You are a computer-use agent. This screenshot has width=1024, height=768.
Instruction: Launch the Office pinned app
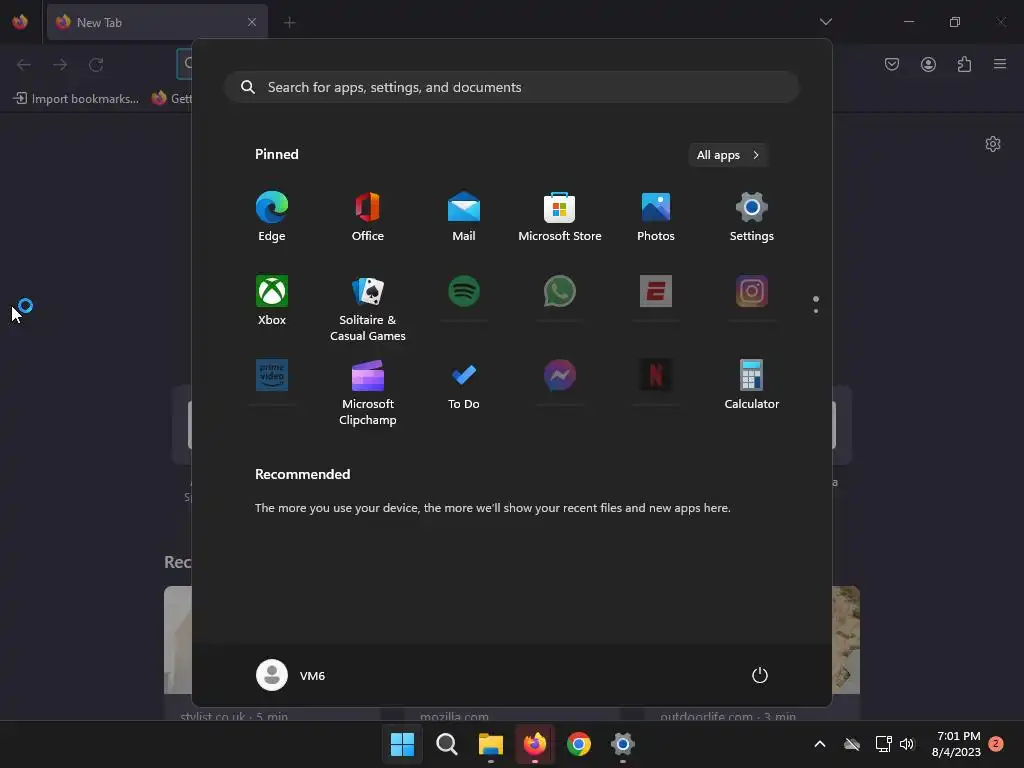368,217
